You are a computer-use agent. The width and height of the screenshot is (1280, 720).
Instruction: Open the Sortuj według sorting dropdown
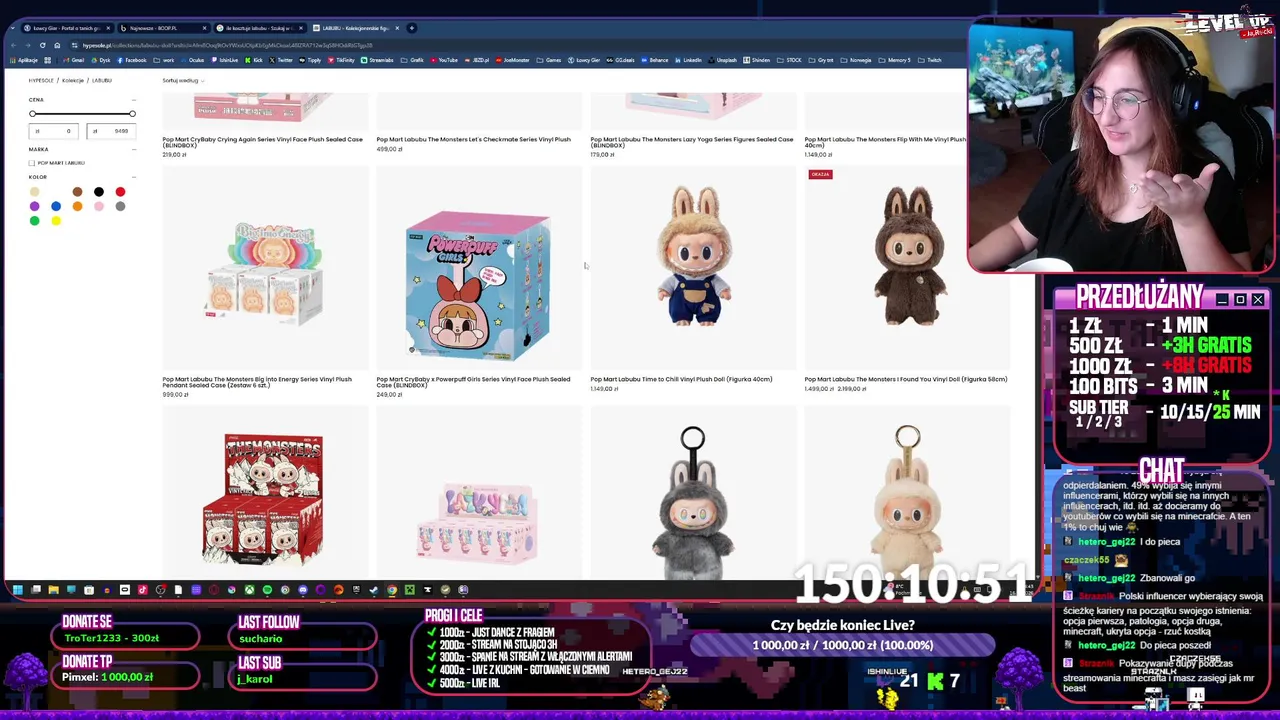point(183,80)
